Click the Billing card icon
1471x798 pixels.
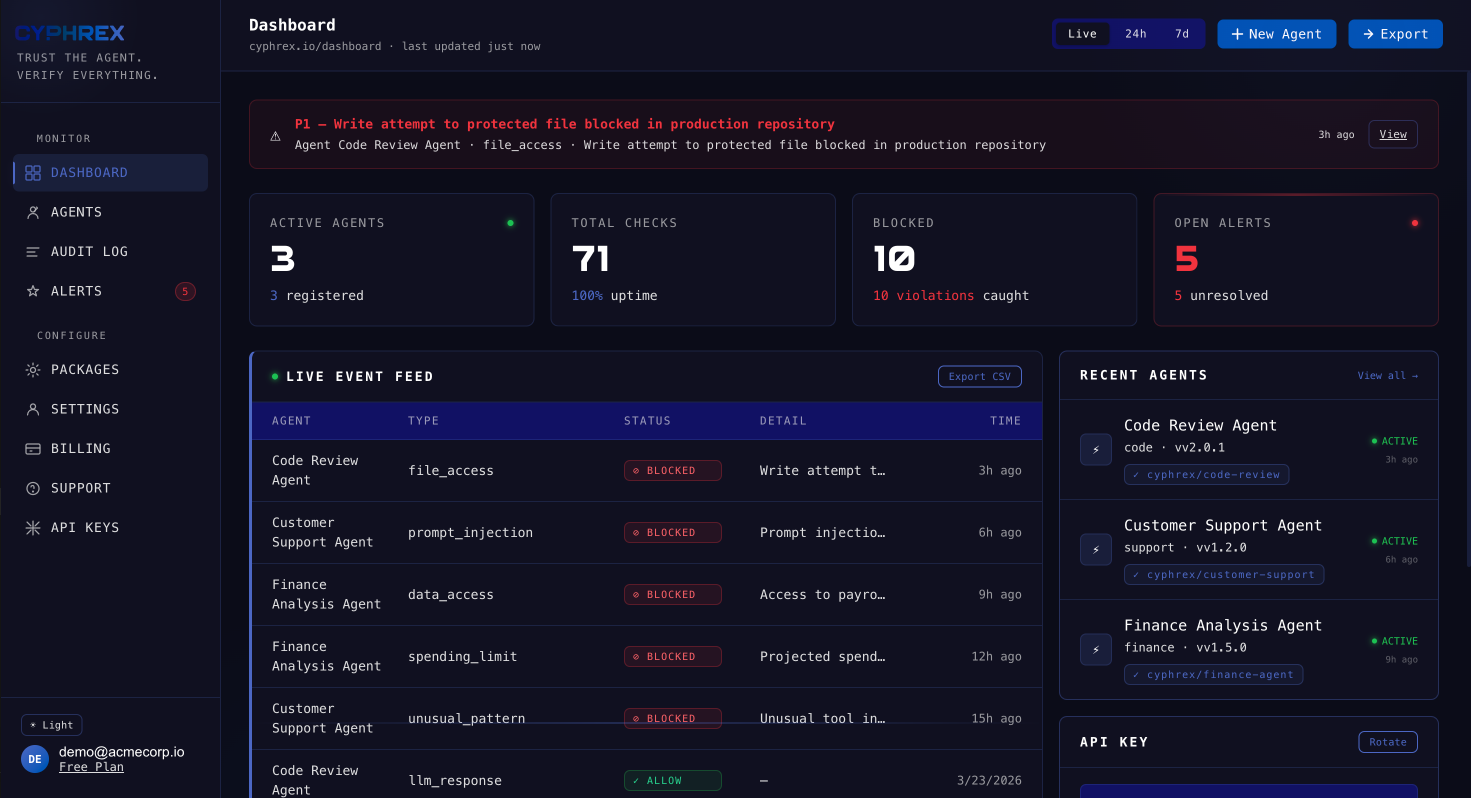(33, 448)
